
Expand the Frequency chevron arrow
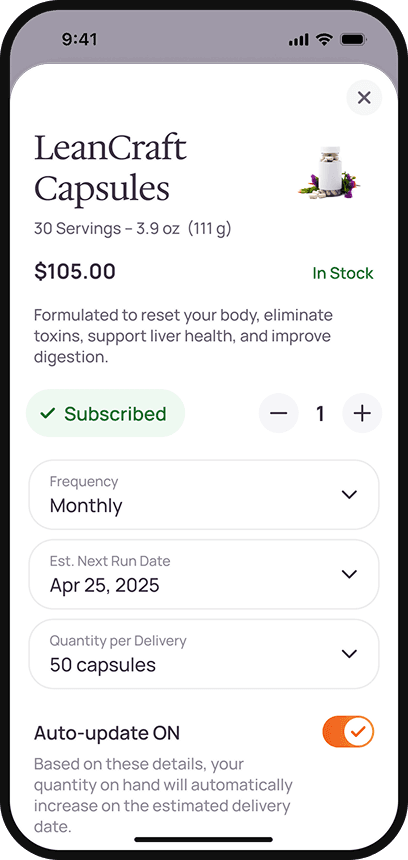coord(349,495)
